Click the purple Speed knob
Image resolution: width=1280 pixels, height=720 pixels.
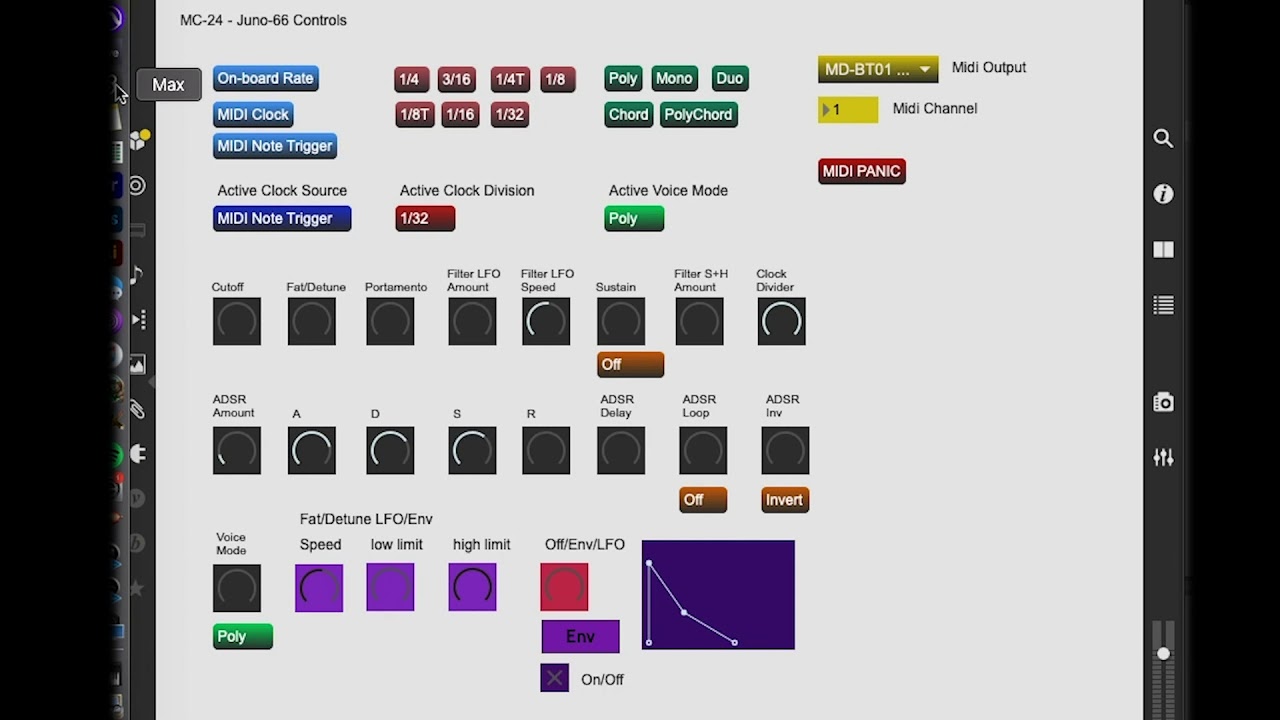pyautogui.click(x=319, y=587)
